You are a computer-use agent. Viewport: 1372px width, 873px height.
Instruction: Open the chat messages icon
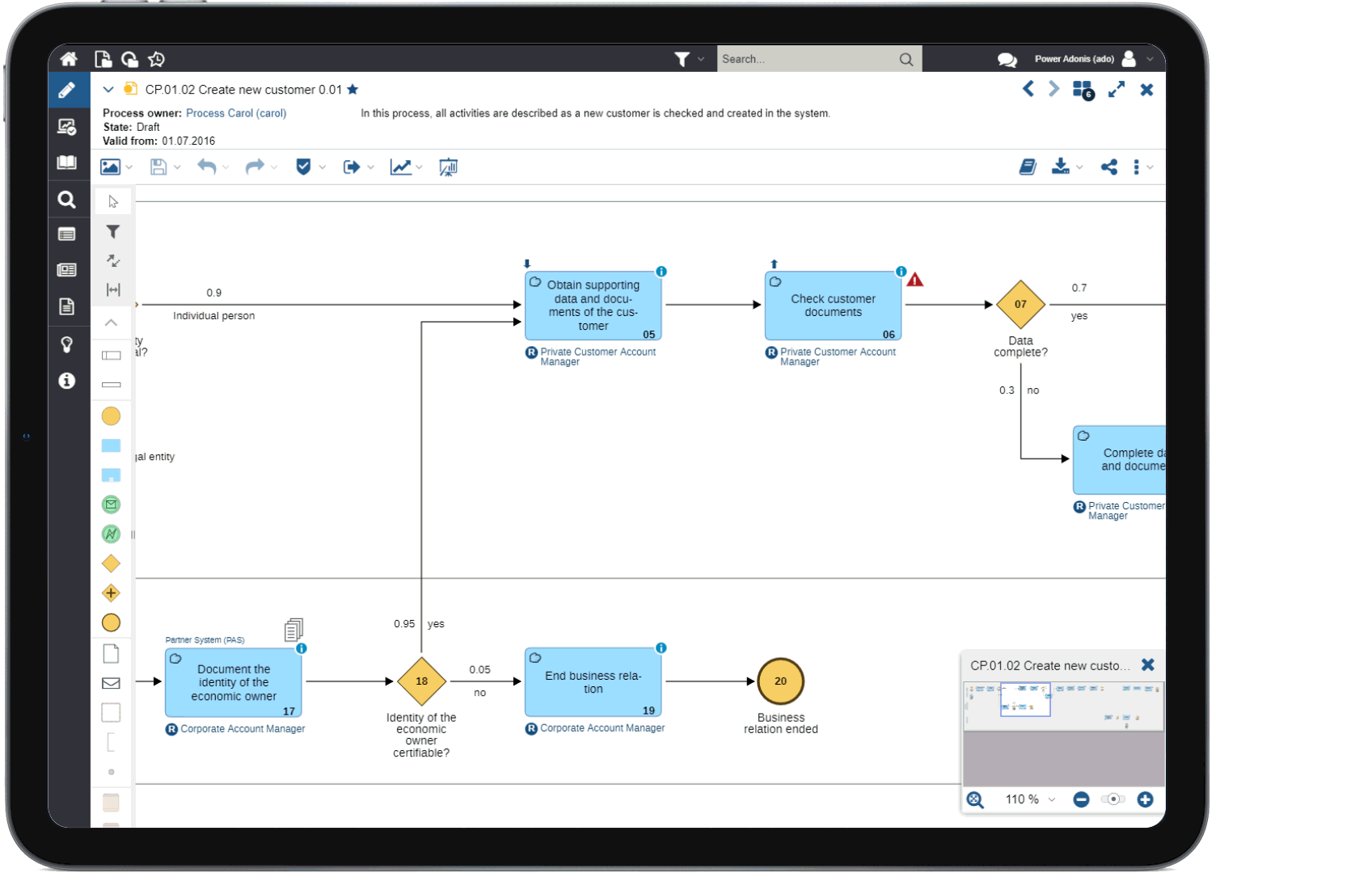[x=1007, y=59]
